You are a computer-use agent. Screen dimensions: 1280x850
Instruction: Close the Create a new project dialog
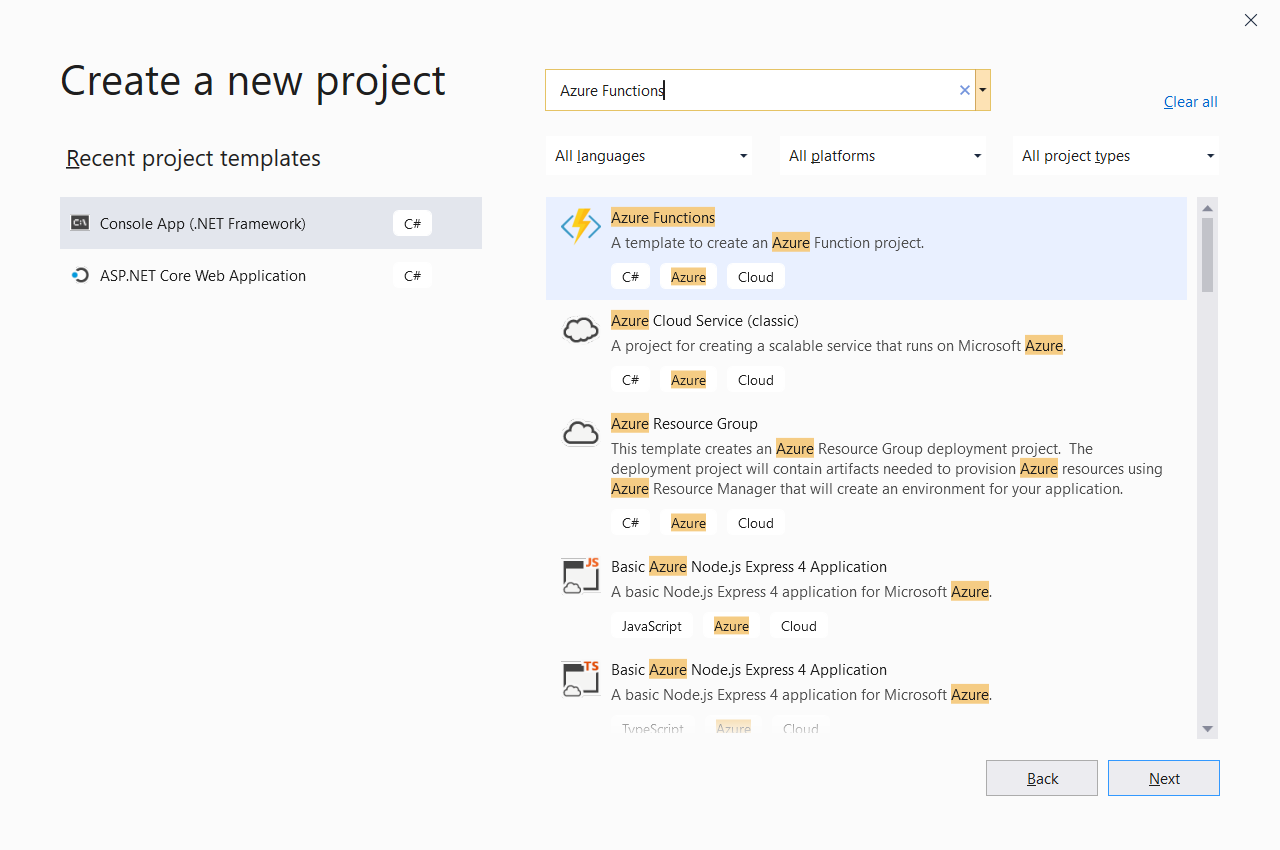pos(1250,20)
